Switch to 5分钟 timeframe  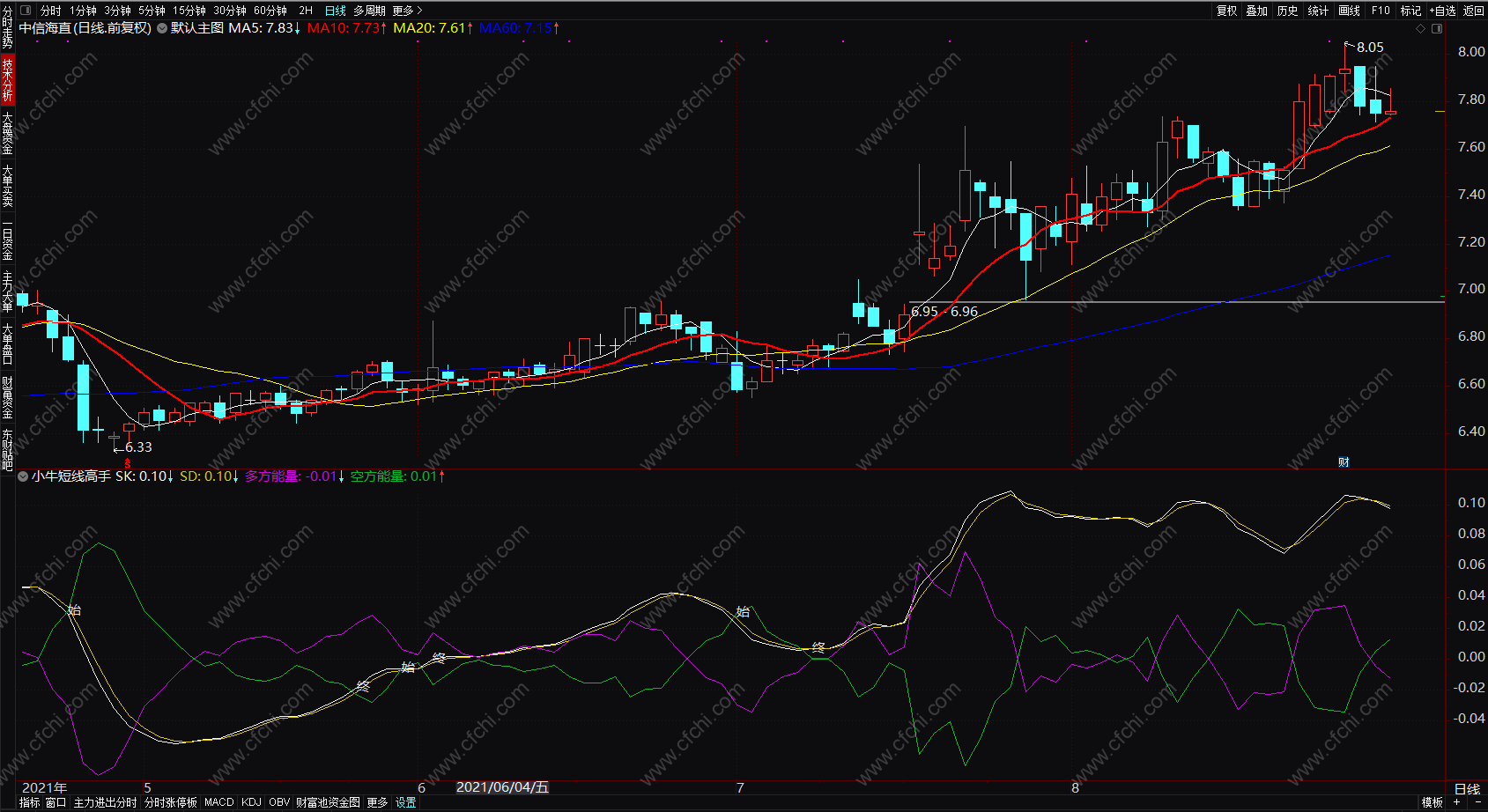152,11
